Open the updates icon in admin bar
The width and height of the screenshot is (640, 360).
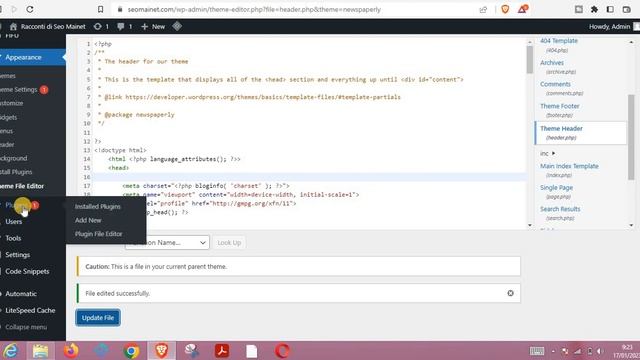(x=101, y=27)
